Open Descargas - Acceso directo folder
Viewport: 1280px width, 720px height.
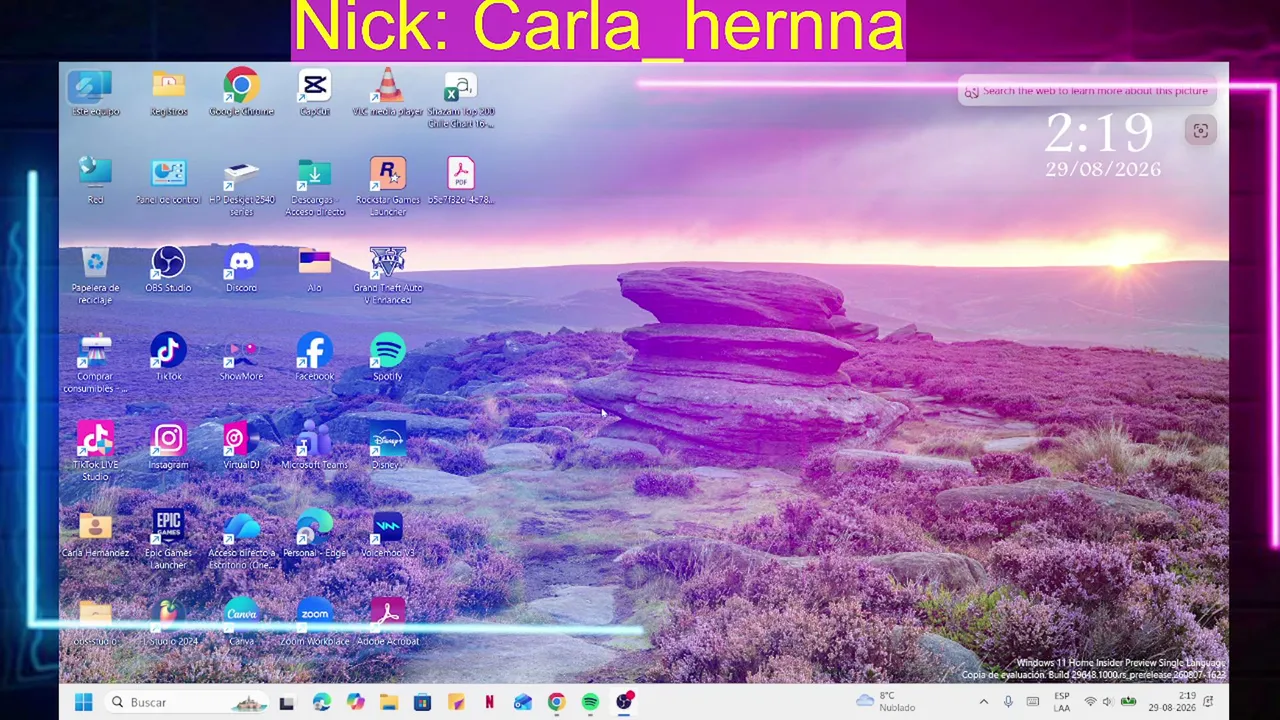314,187
